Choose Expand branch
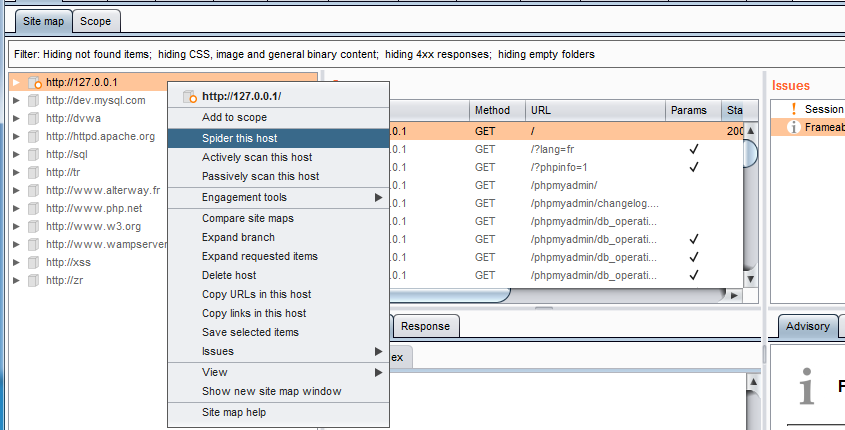 [x=279, y=237]
